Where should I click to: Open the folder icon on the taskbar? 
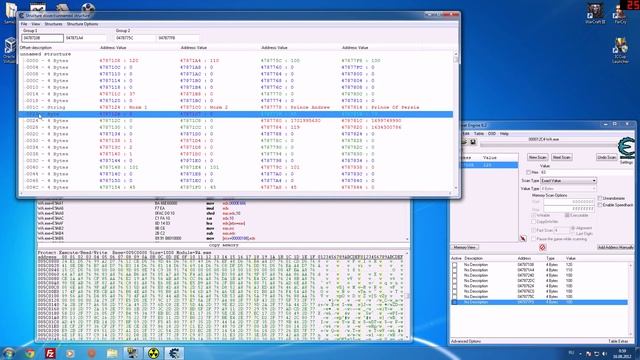coord(112,353)
